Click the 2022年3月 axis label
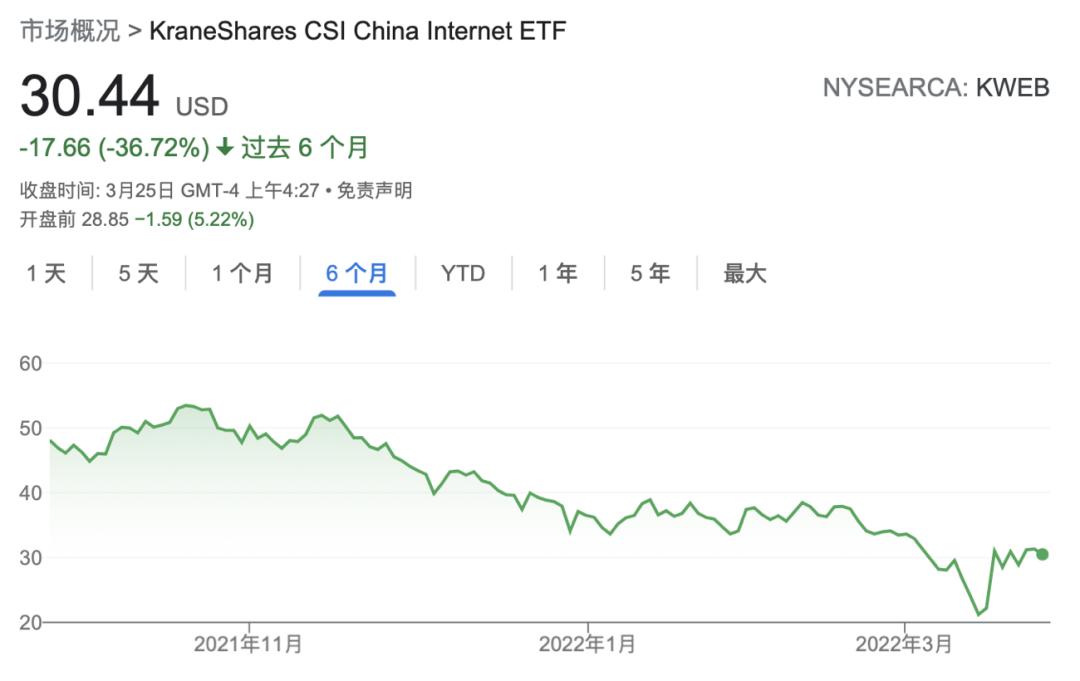The width and height of the screenshot is (1080, 681). click(904, 645)
